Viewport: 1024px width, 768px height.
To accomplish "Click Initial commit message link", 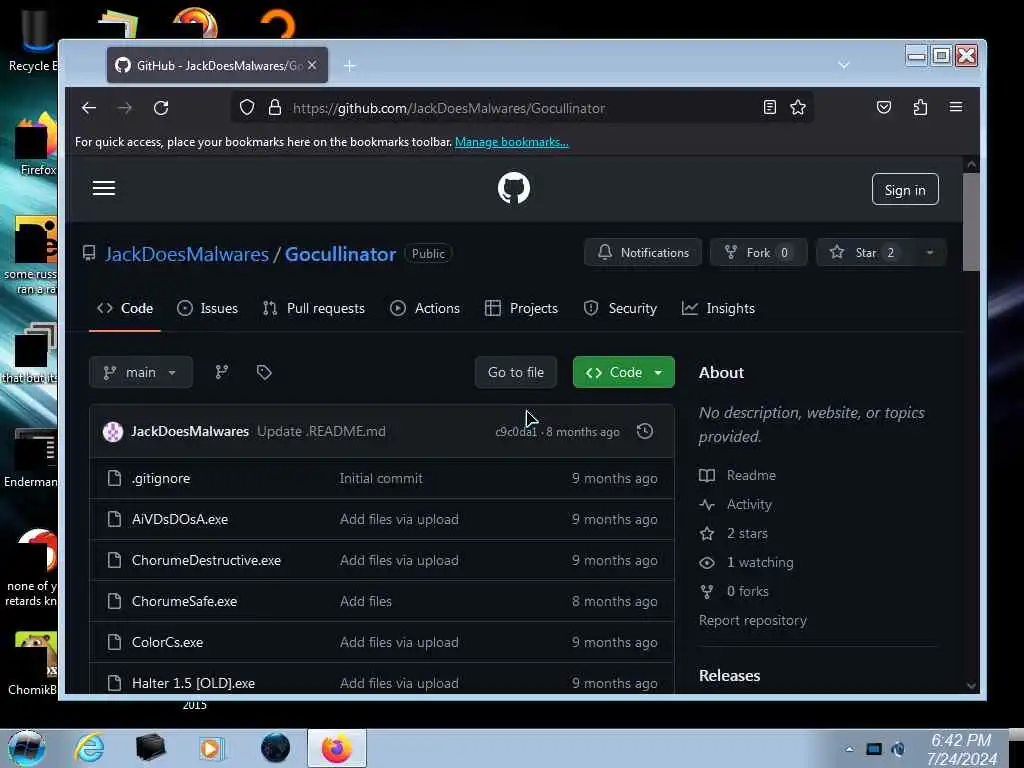I will click(381, 479).
